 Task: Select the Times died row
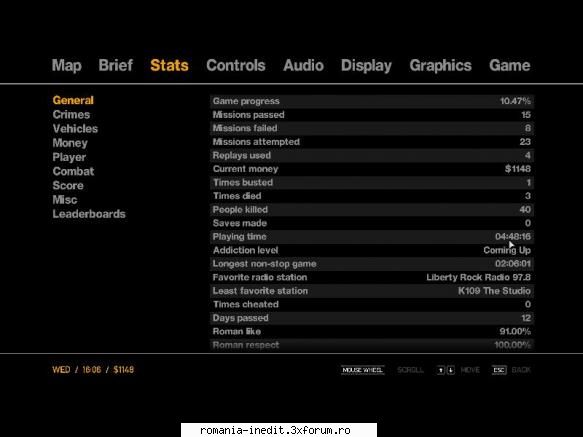click(372, 196)
